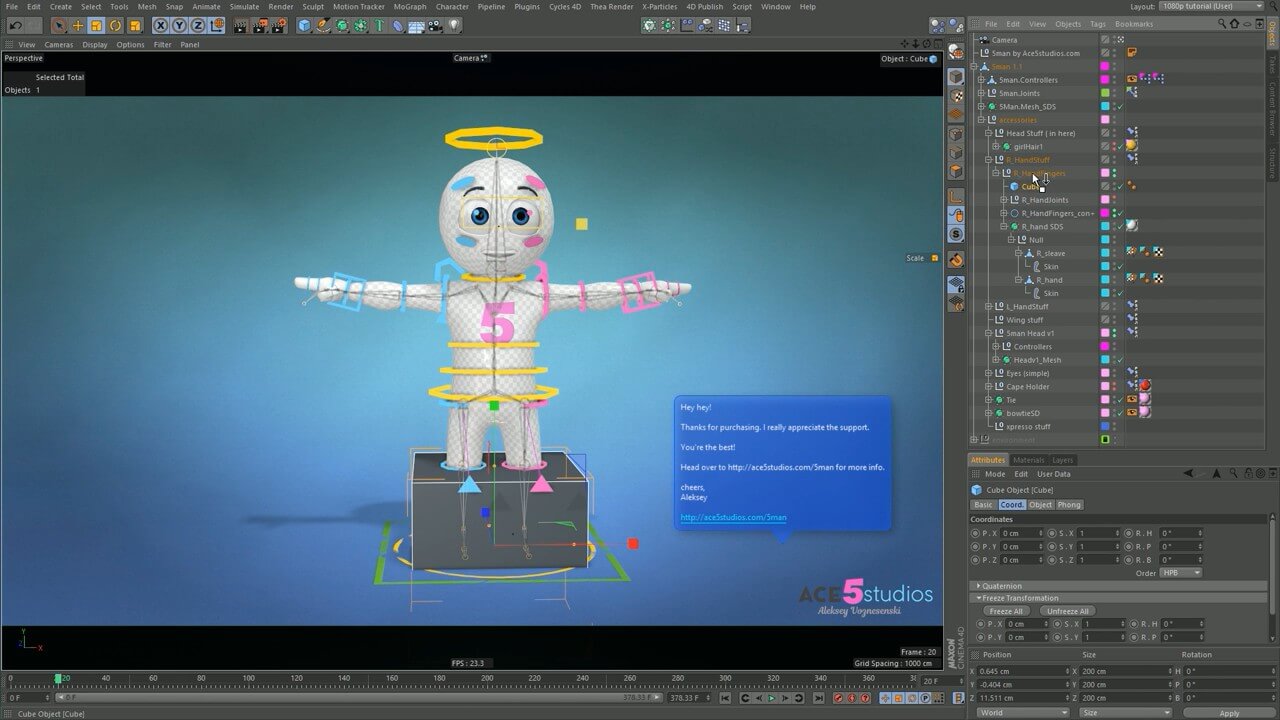Viewport: 1280px width, 720px height.
Task: Toggle visibility dots for the Cube object
Action: 1113,186
